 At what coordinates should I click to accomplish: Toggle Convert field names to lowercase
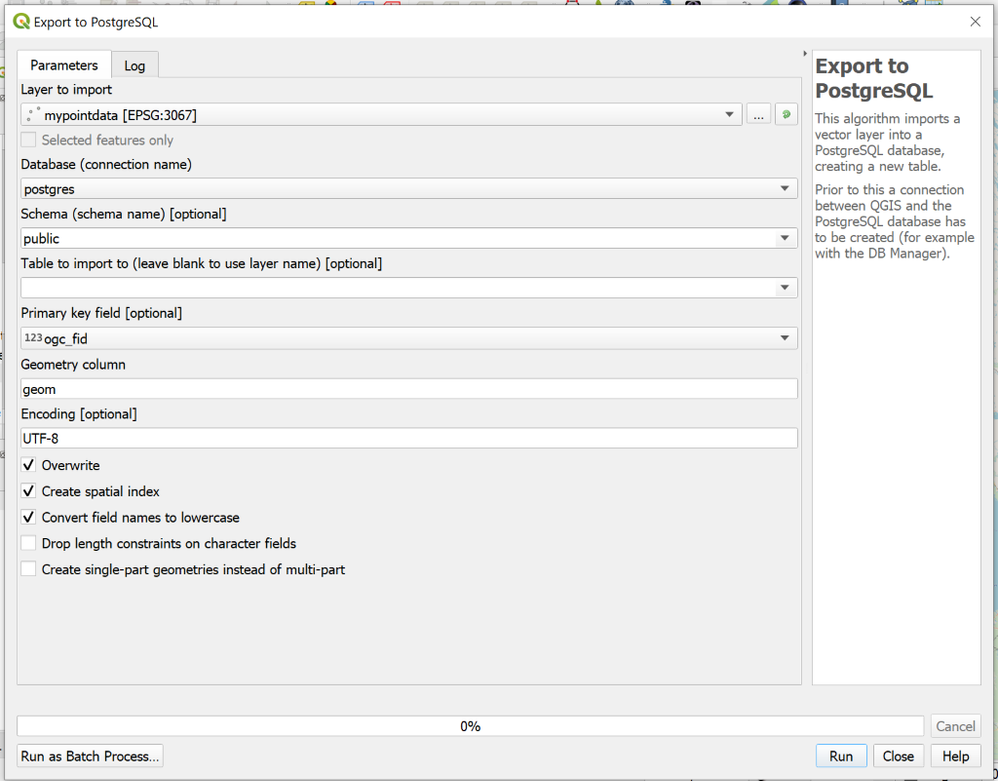[x=29, y=517]
